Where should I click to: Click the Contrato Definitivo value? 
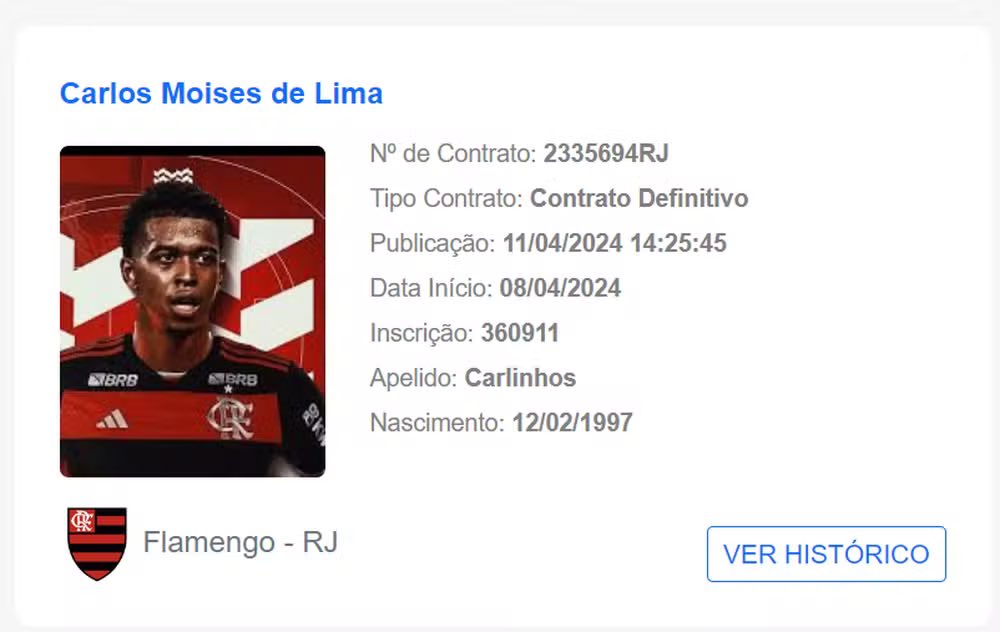(x=639, y=198)
